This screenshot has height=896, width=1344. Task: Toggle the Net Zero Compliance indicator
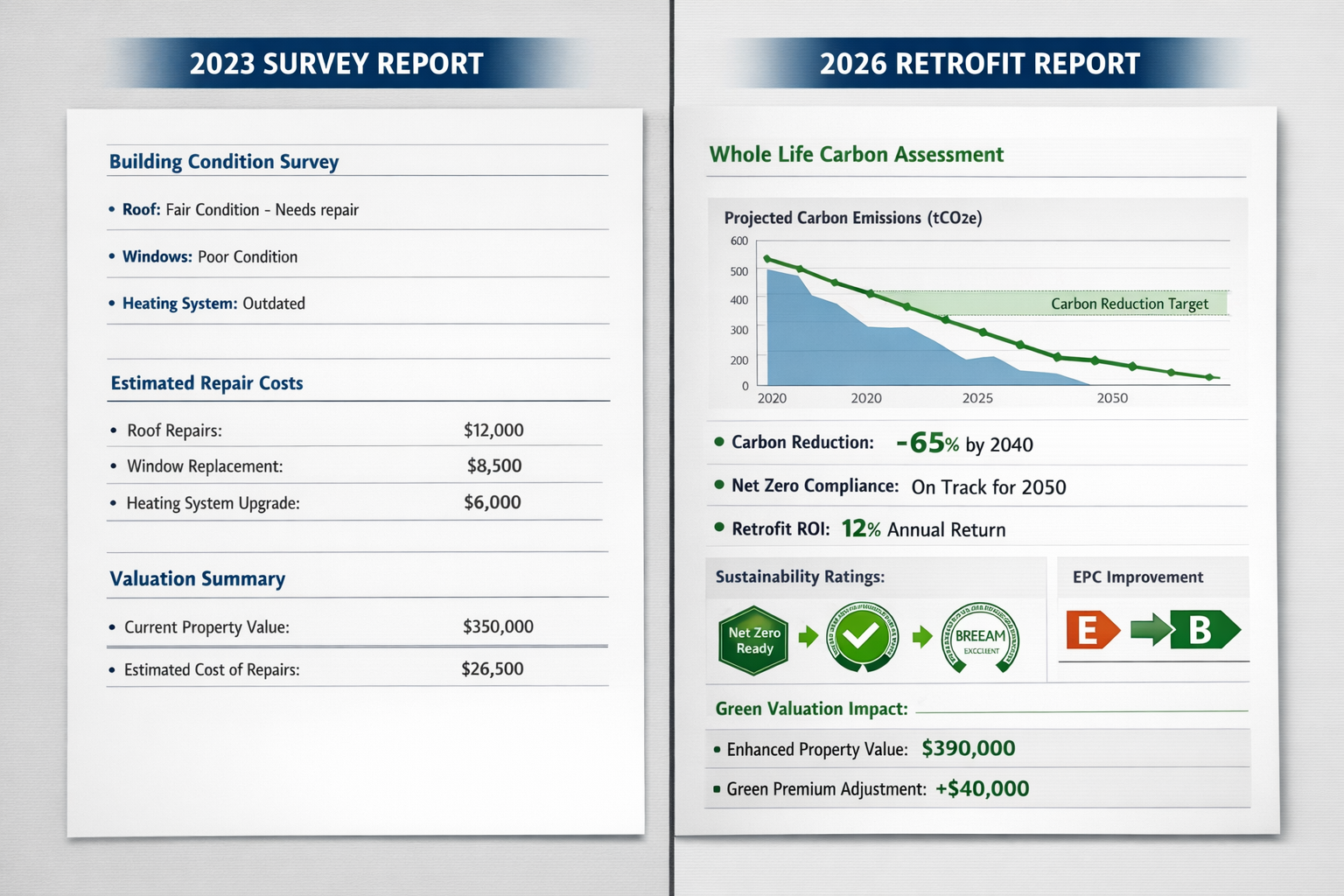[x=718, y=486]
